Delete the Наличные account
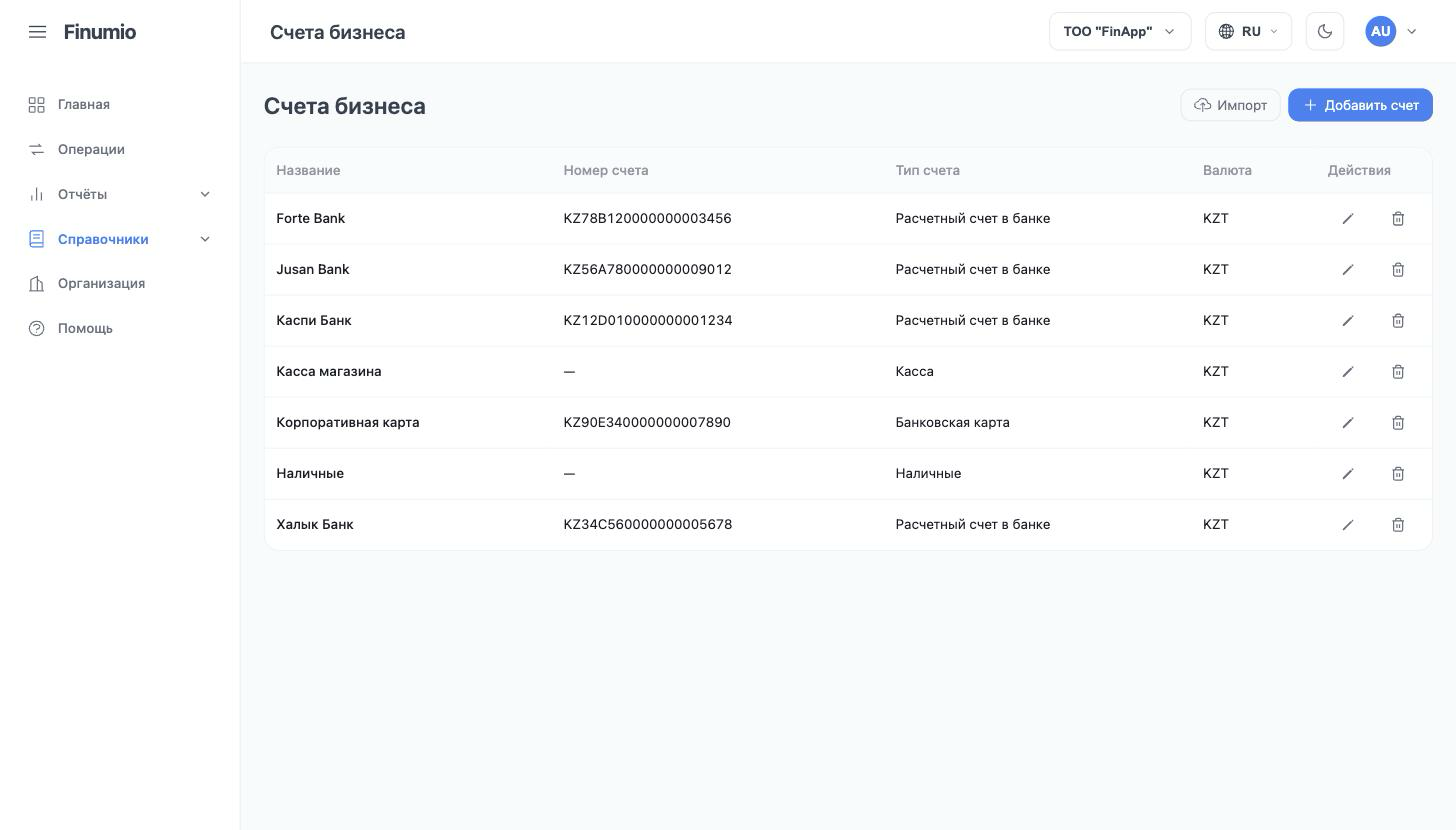Image resolution: width=1456 pixels, height=830 pixels. tap(1398, 474)
